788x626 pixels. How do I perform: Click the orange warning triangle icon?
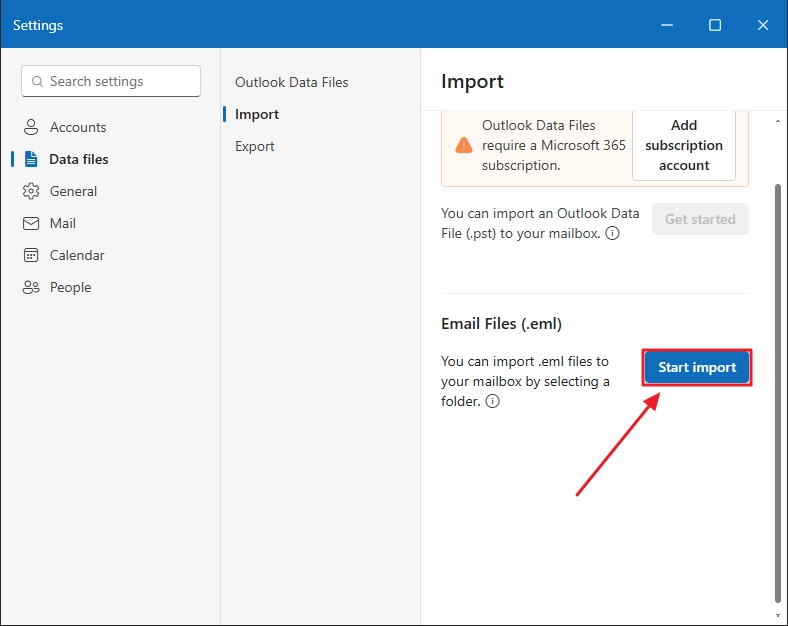463,145
